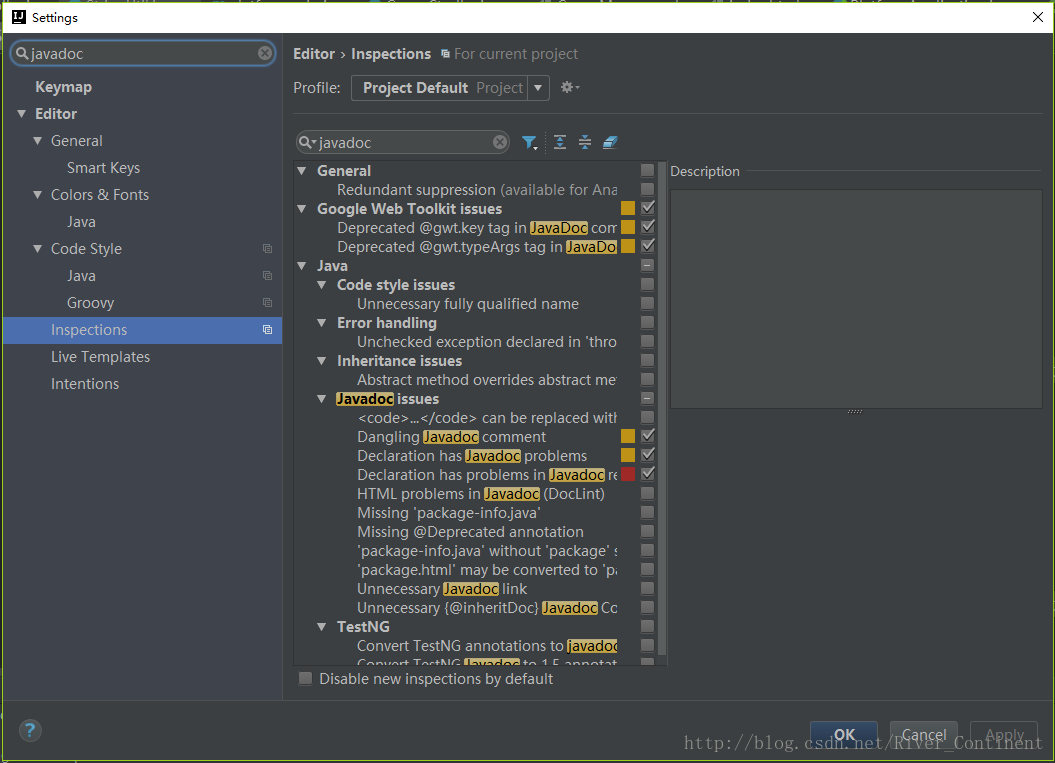Select Inspections in settings tree

pos(142,330)
